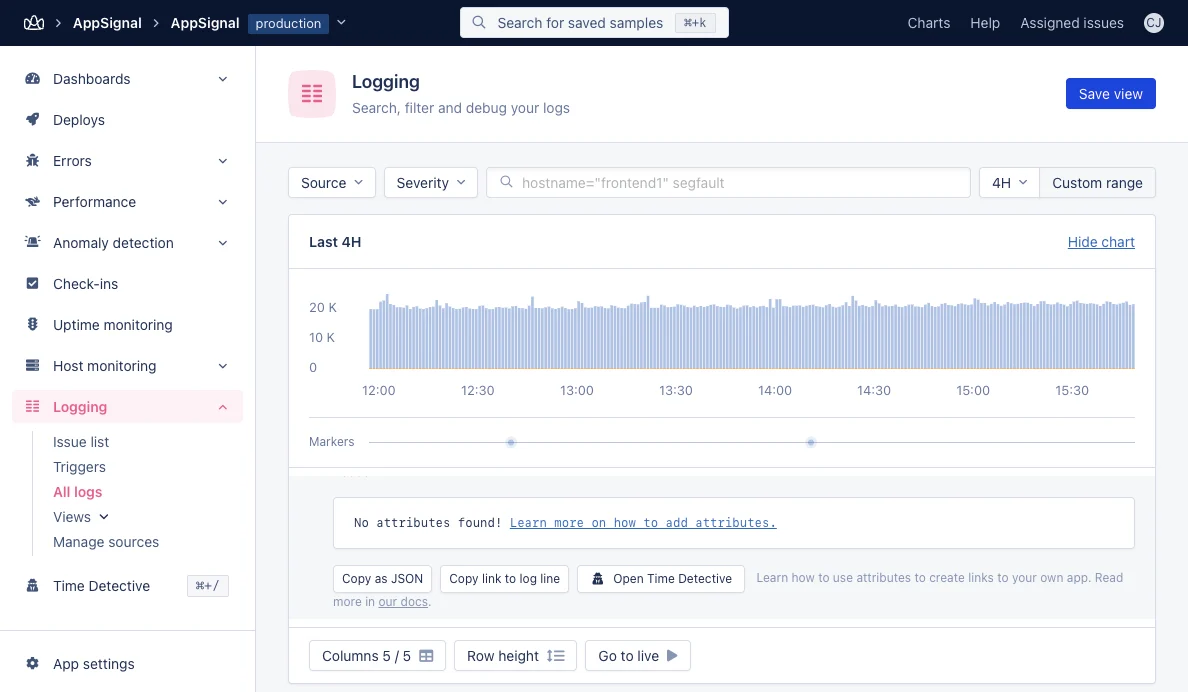Open the Severity filter dropdown
Image resolution: width=1188 pixels, height=692 pixels.
click(430, 183)
